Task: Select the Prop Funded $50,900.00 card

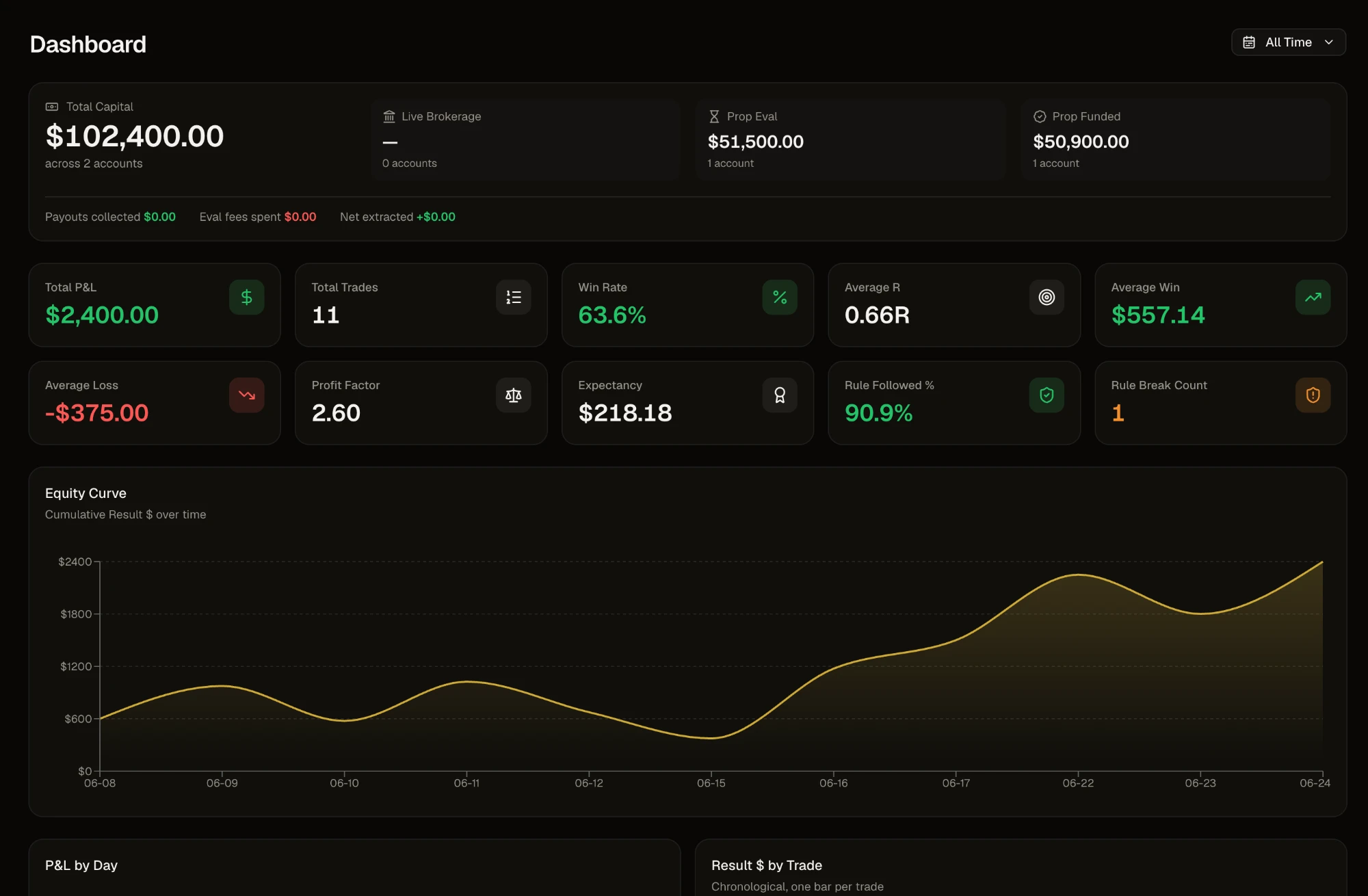Action: 1176,140
